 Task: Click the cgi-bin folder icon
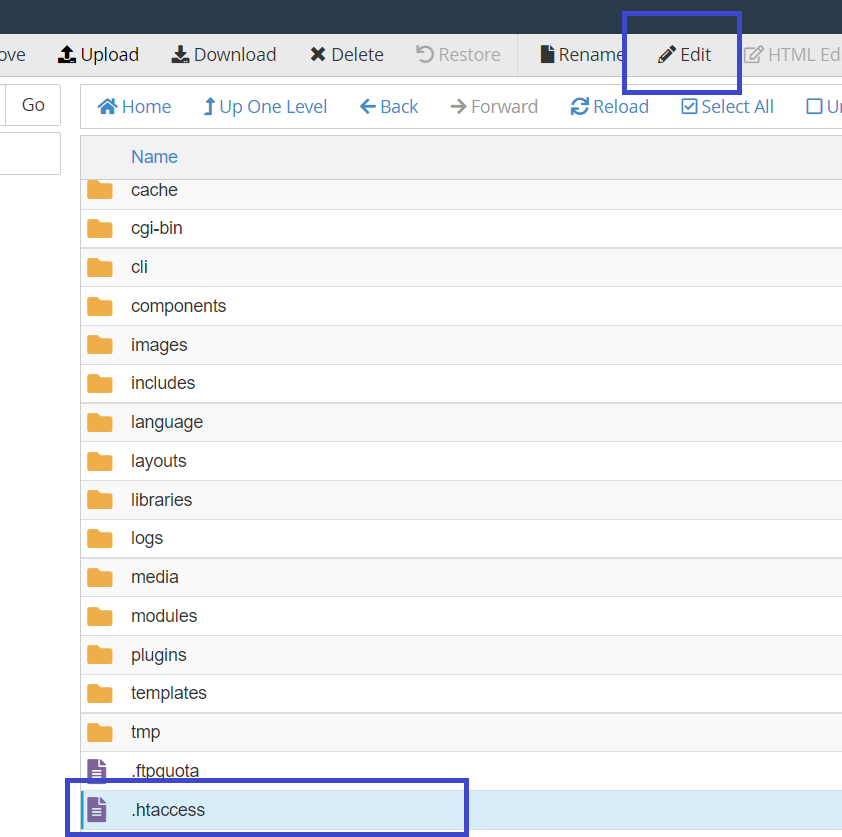click(100, 229)
